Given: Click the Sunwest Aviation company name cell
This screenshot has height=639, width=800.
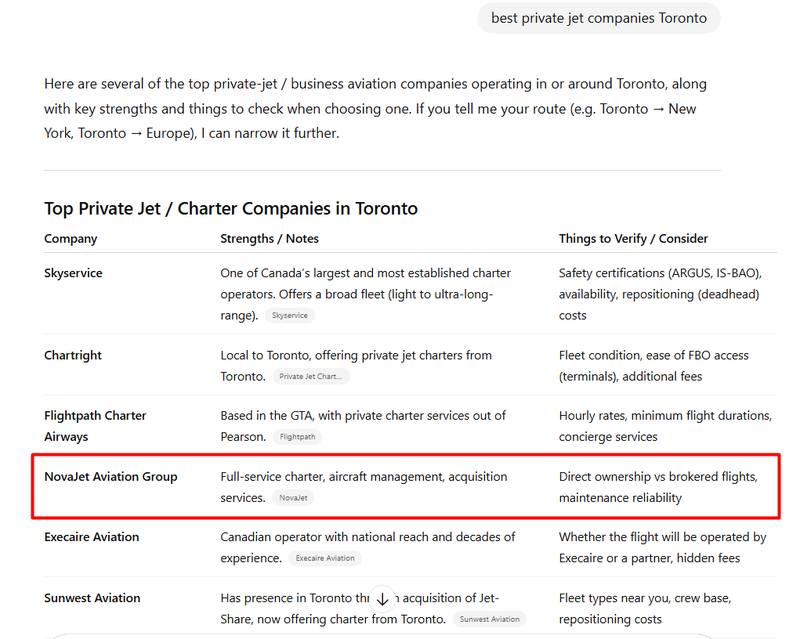Looking at the screenshot, I should (92, 598).
